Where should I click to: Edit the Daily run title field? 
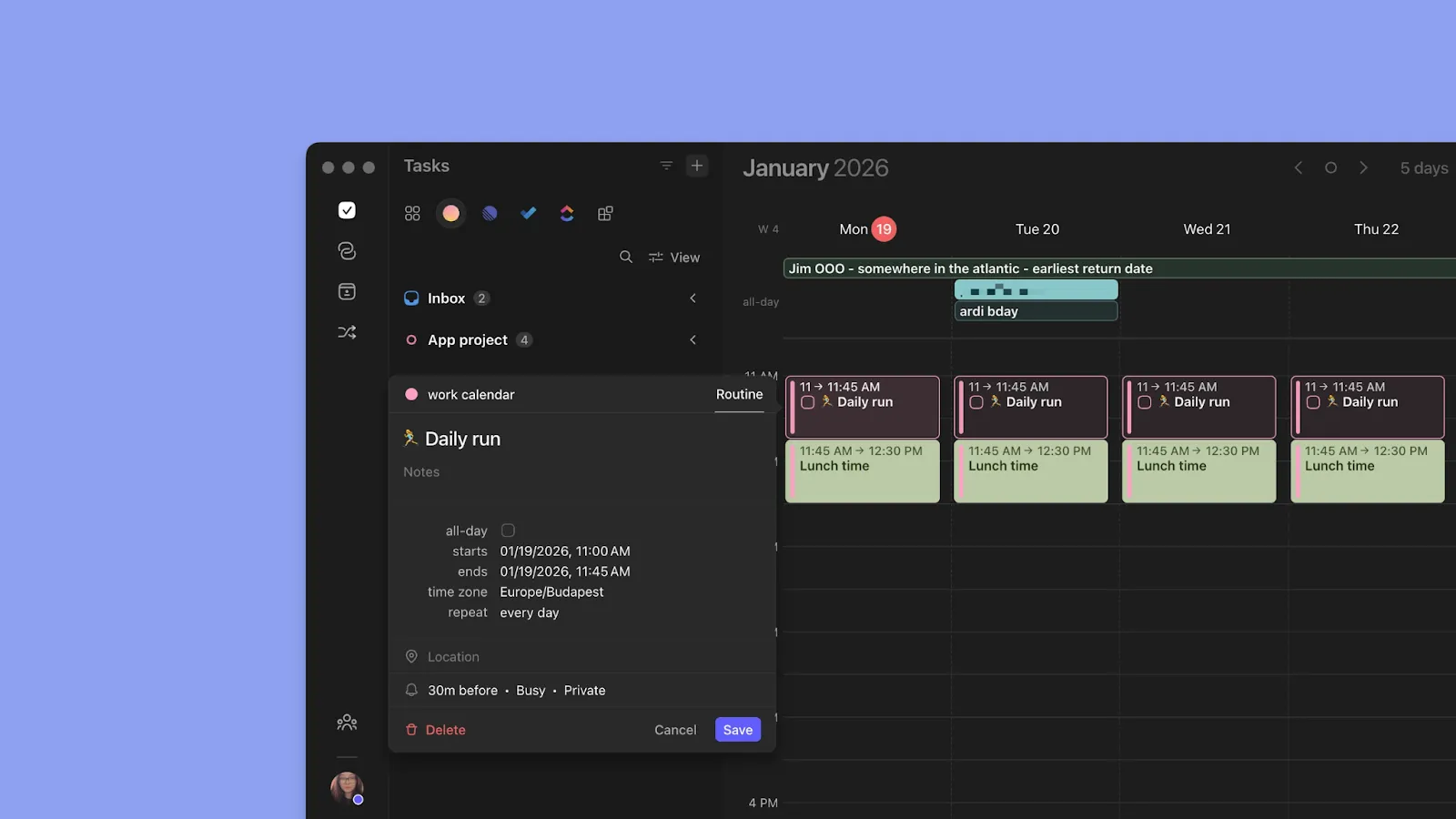(462, 439)
